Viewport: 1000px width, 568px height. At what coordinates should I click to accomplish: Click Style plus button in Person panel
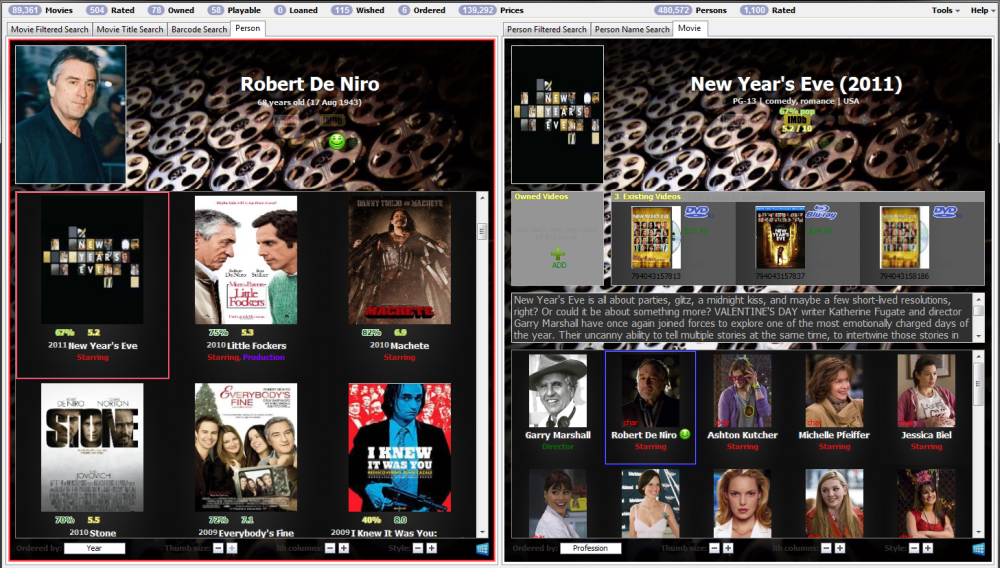click(432, 548)
